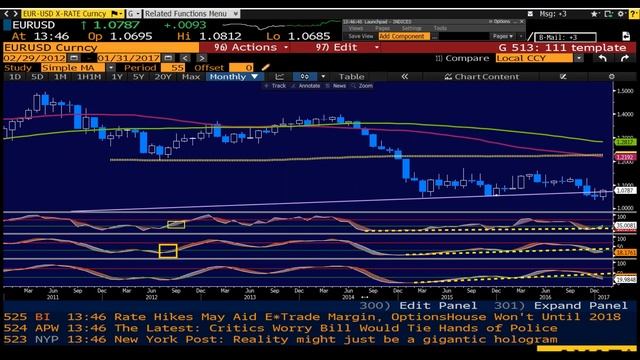Viewport: 640px width, 360px height.
Task: Open the Msg envelope icon
Action: tap(530, 14)
